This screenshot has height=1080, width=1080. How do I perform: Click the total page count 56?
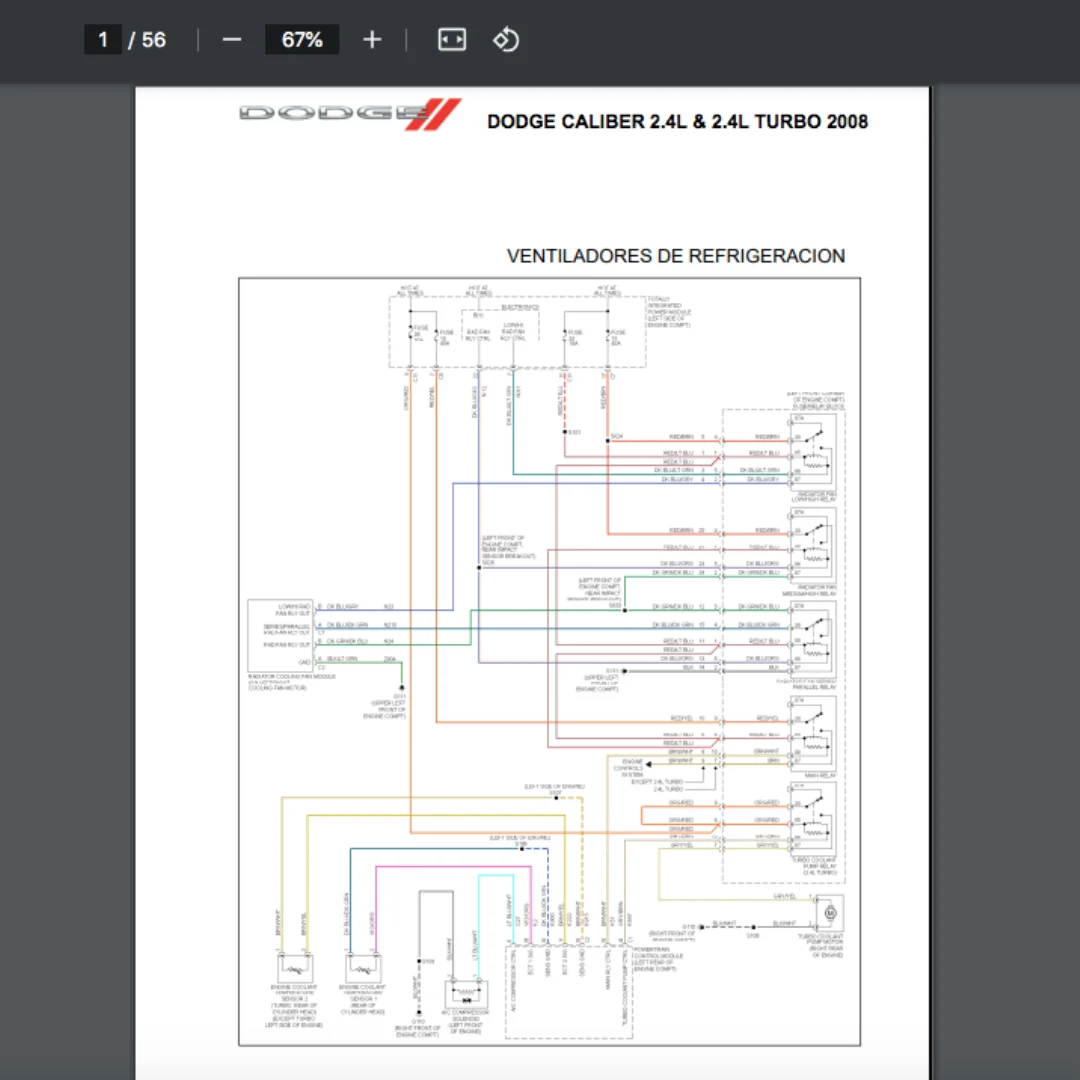[x=153, y=40]
